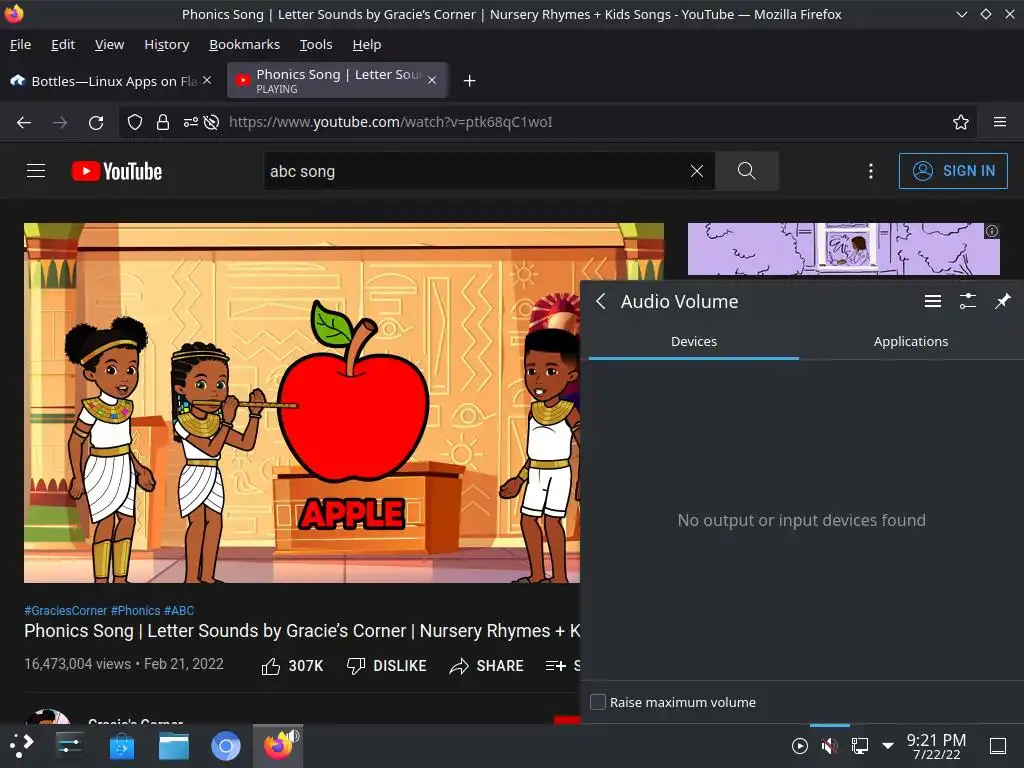Open the Audio Volume configure sliders icon
Screen dimensions: 1024x768
(x=968, y=301)
